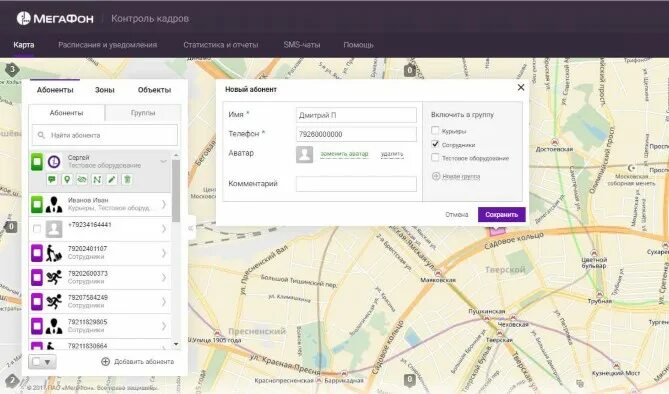Delete Сергей with the trash icon
The image size is (669, 394).
coord(127,179)
